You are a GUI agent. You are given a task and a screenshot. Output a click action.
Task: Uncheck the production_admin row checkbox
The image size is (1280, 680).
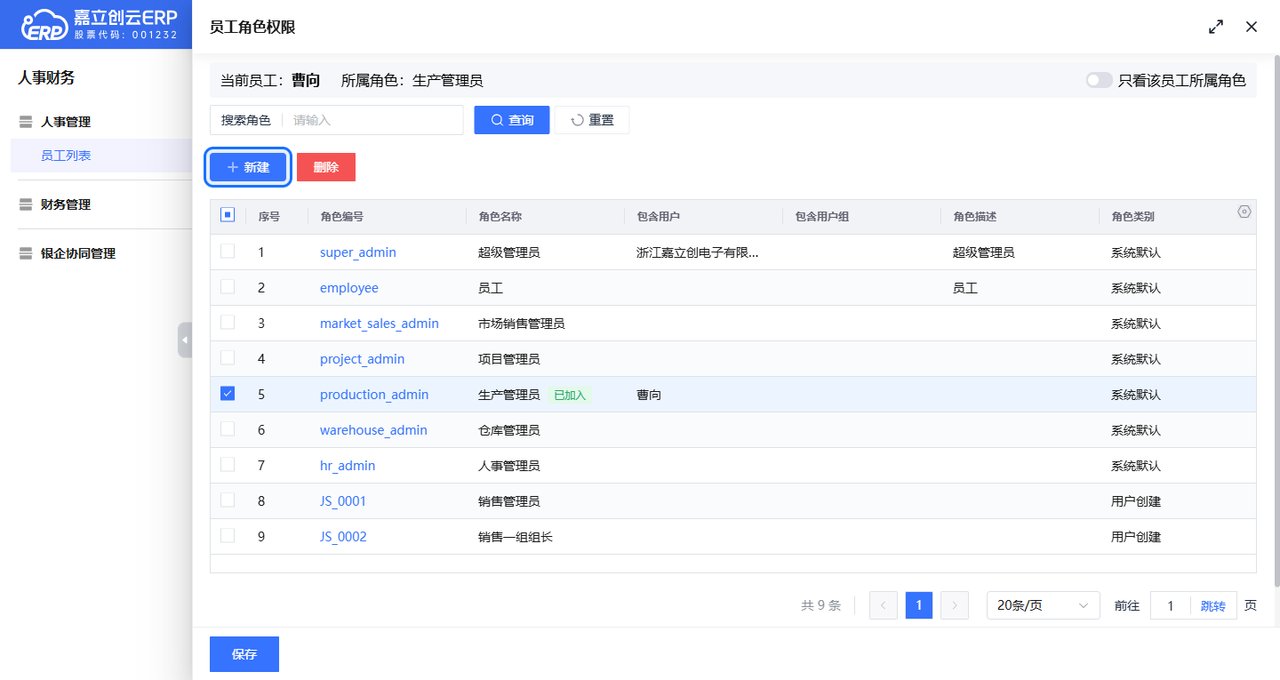[227, 393]
